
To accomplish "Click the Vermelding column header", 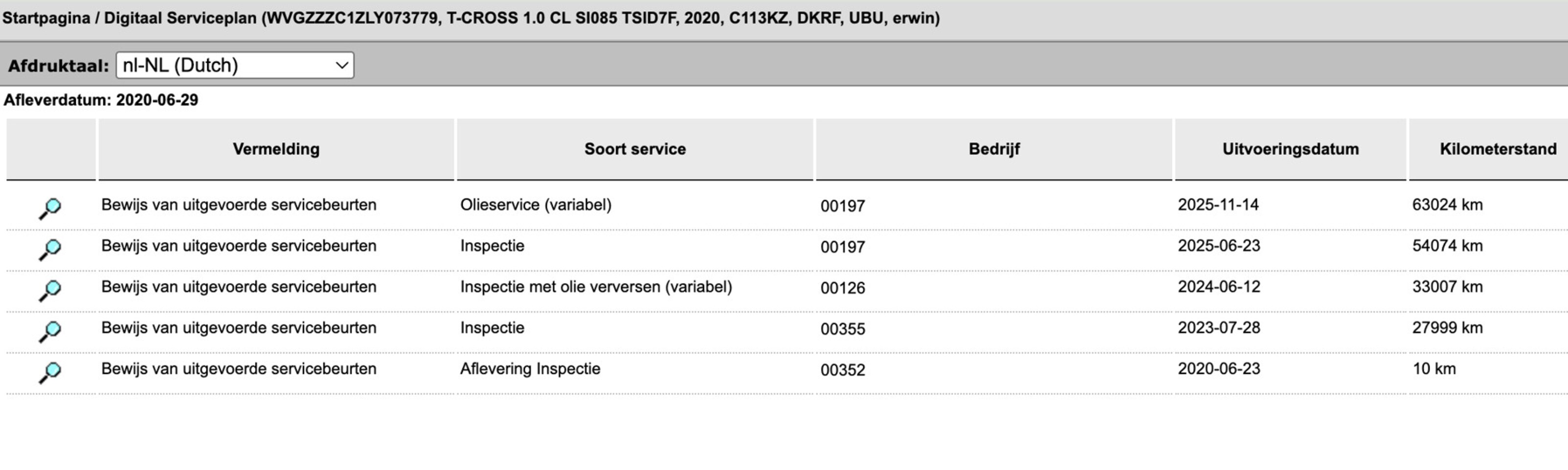I will (276, 149).
